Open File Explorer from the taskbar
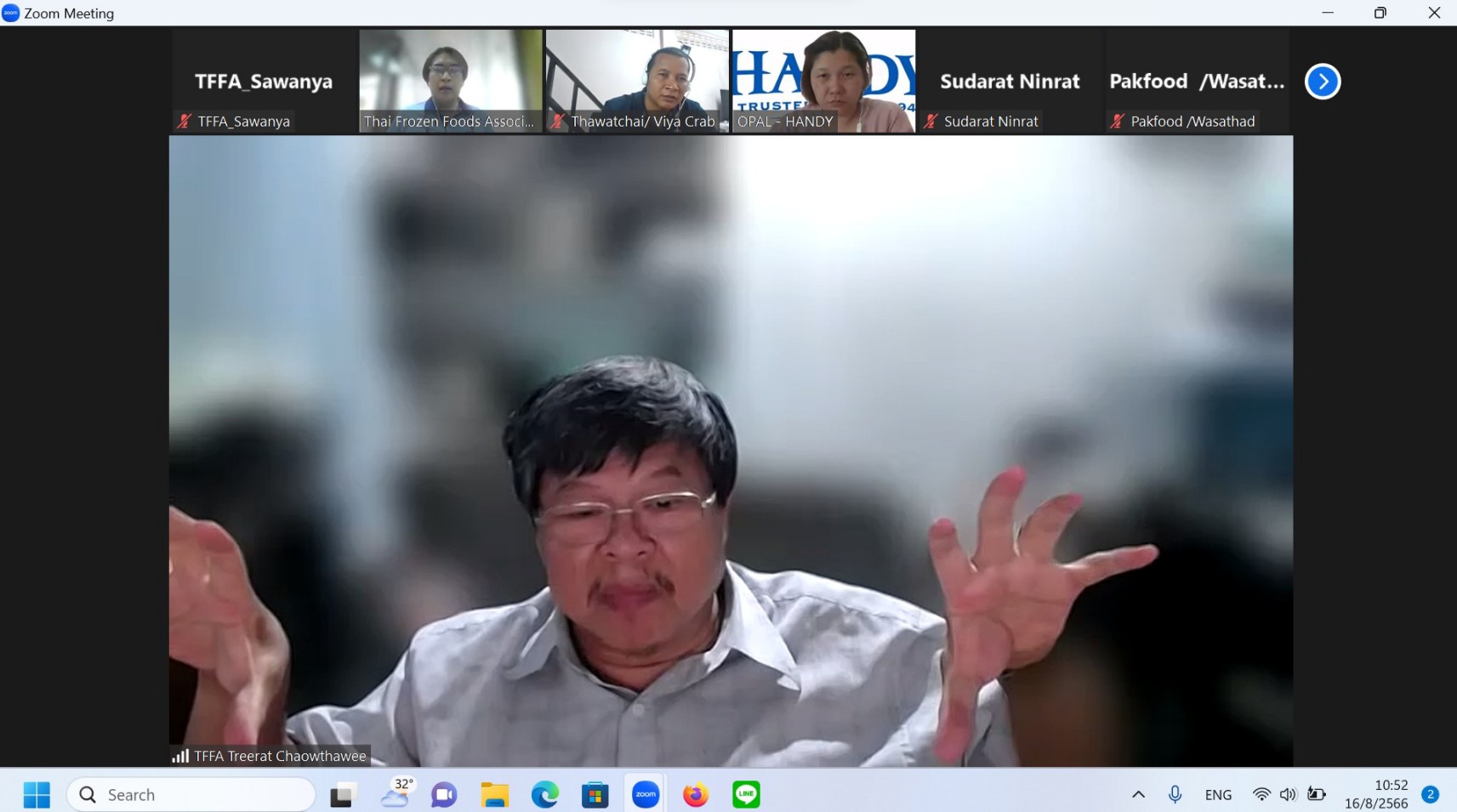The height and width of the screenshot is (812, 1457). coord(494,795)
